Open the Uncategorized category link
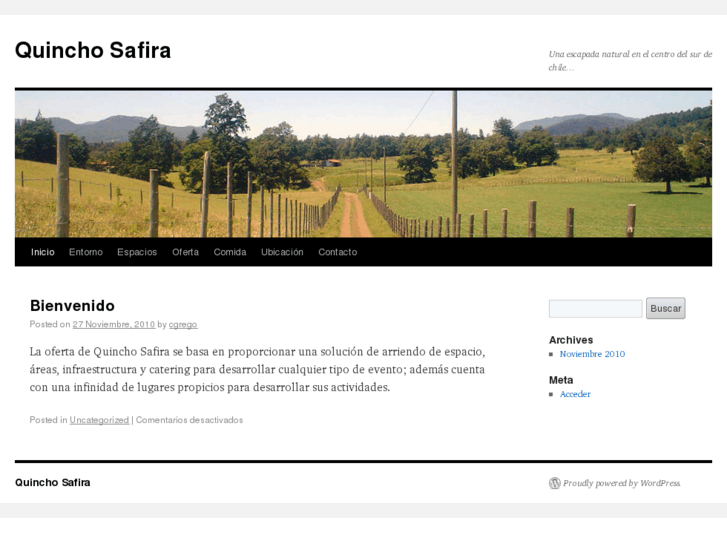727x545 pixels. (99, 420)
